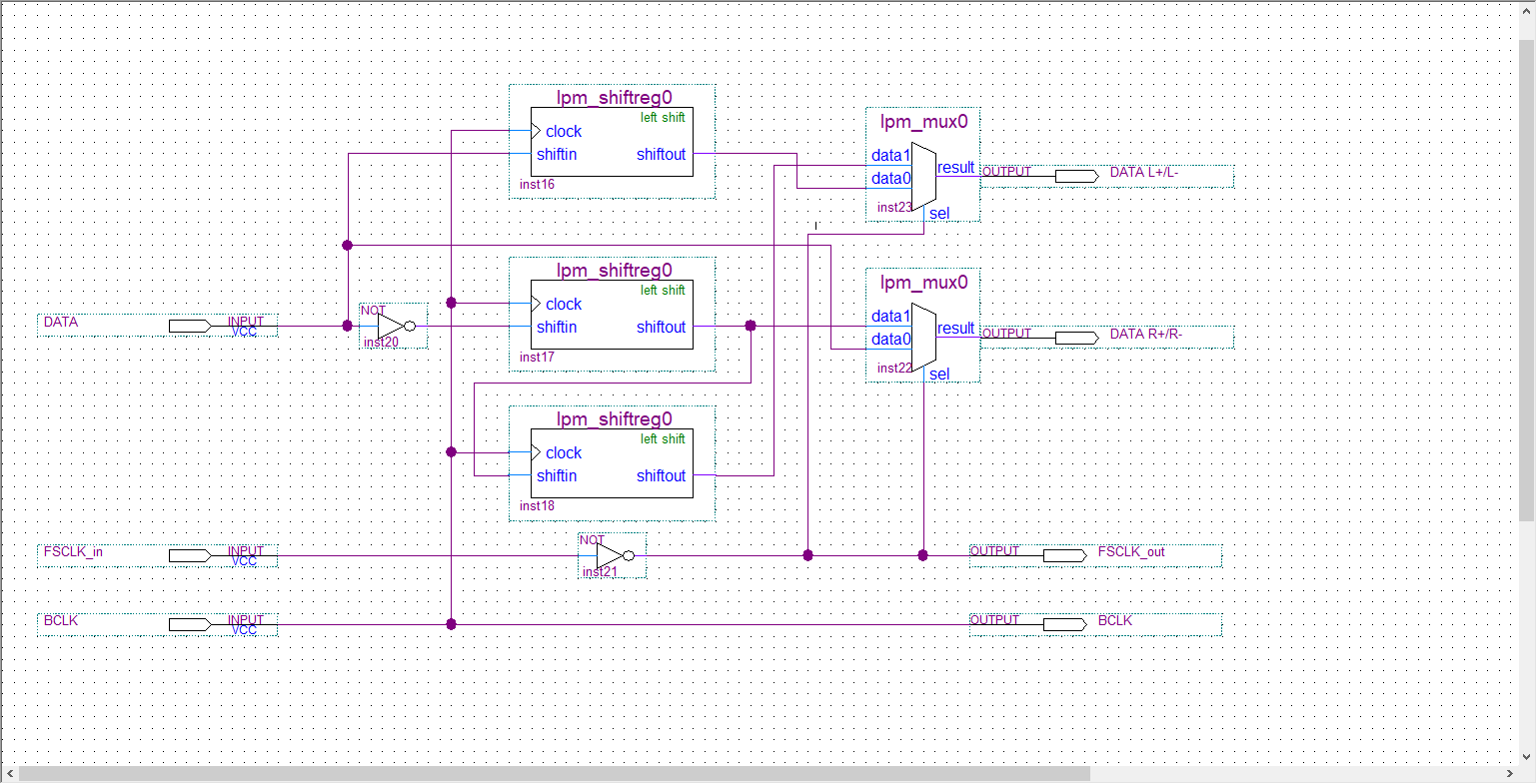
Task: Select shift register block inst16
Action: pos(611,142)
